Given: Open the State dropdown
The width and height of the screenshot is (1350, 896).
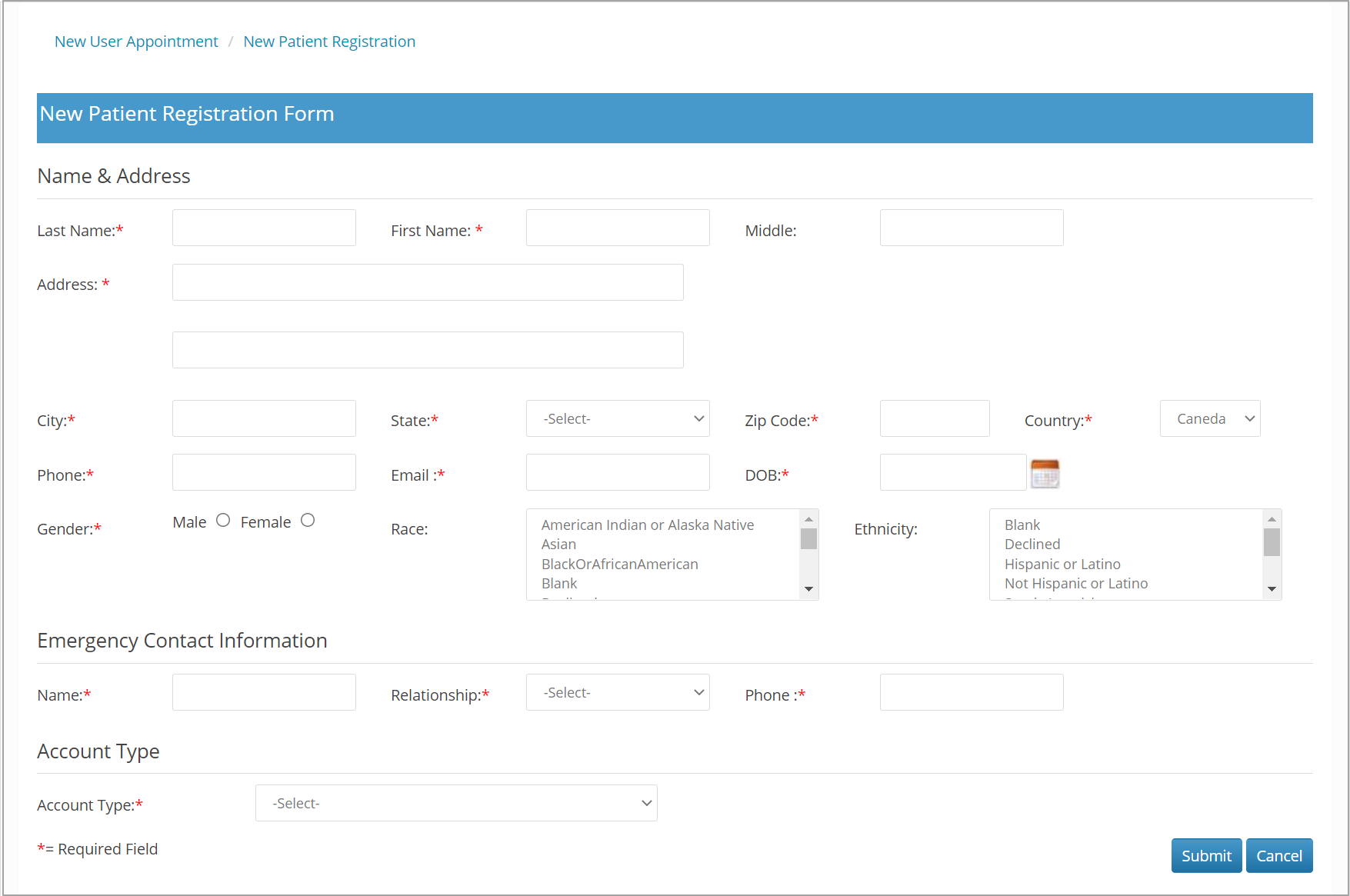Looking at the screenshot, I should (618, 418).
